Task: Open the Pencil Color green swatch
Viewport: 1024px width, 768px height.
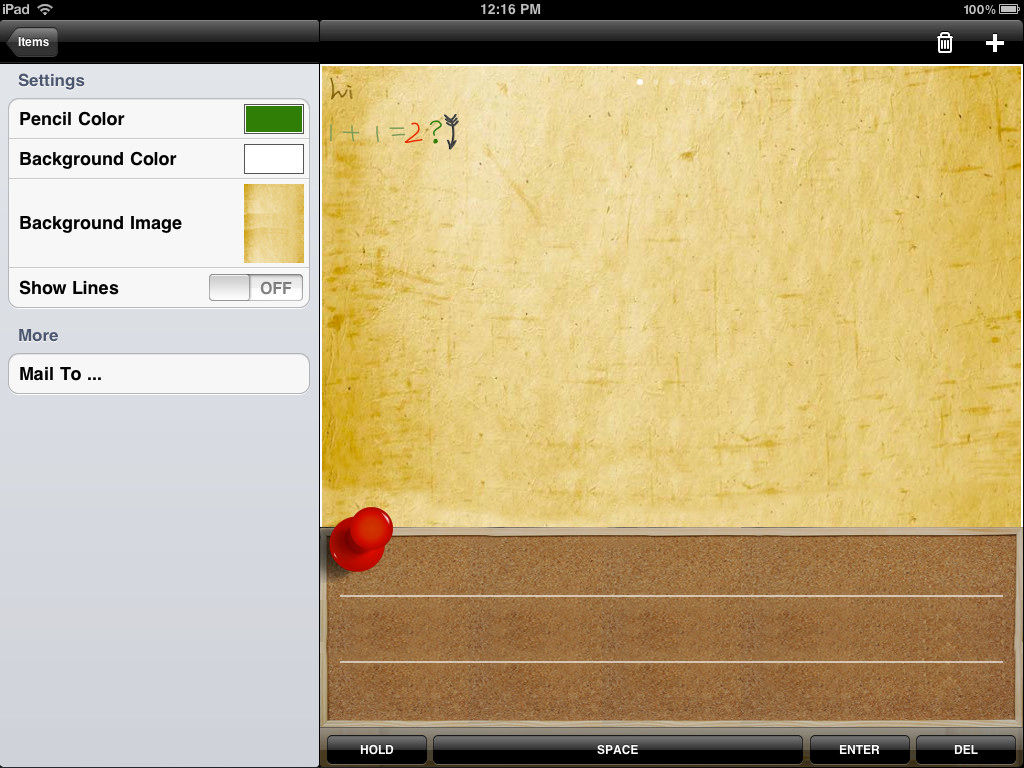Action: click(274, 119)
